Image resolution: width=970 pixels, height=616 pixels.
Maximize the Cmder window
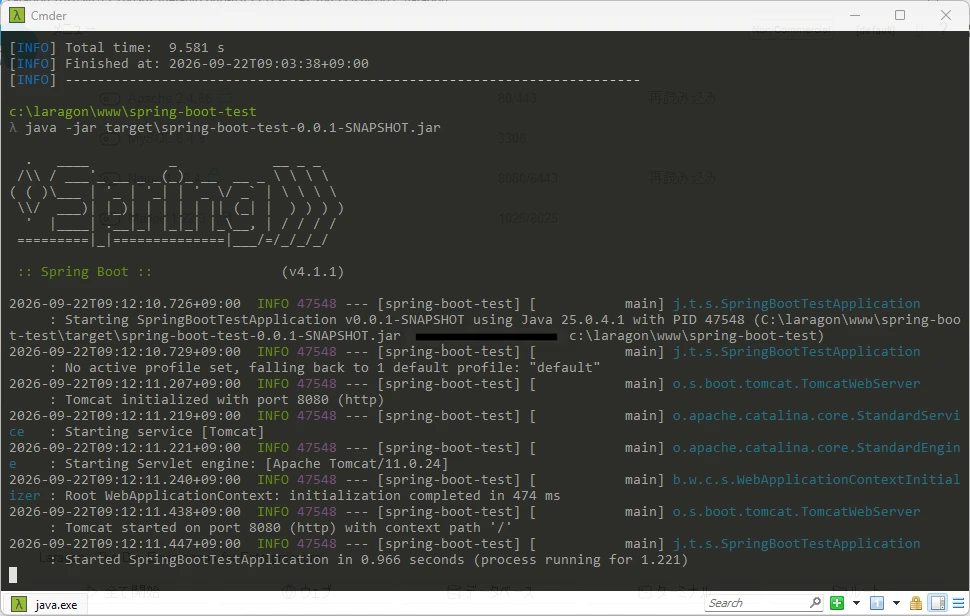(x=900, y=15)
